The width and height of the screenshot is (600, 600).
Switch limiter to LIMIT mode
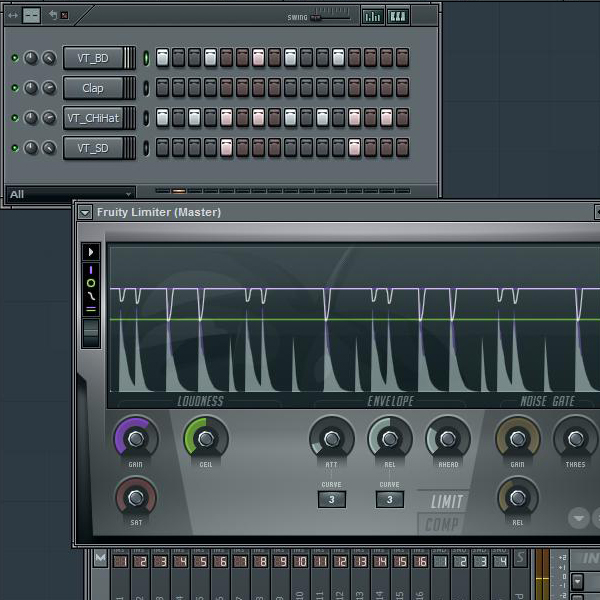(446, 501)
